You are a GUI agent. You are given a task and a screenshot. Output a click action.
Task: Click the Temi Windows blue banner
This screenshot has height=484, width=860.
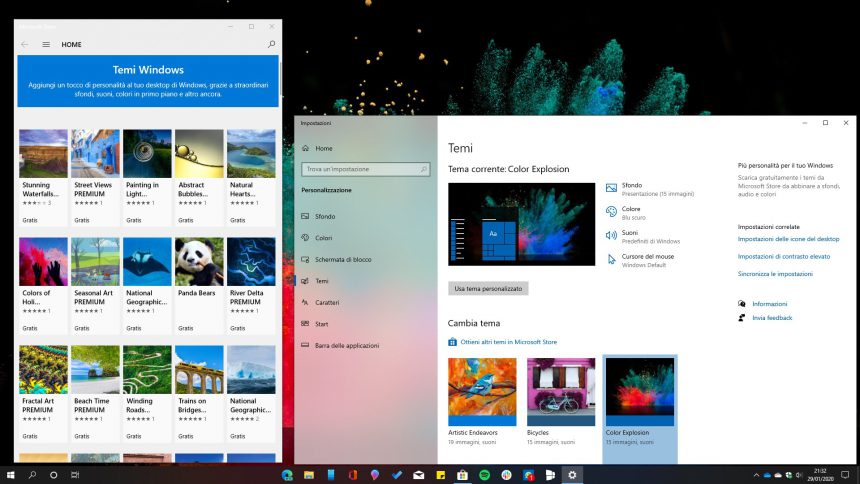(148, 81)
